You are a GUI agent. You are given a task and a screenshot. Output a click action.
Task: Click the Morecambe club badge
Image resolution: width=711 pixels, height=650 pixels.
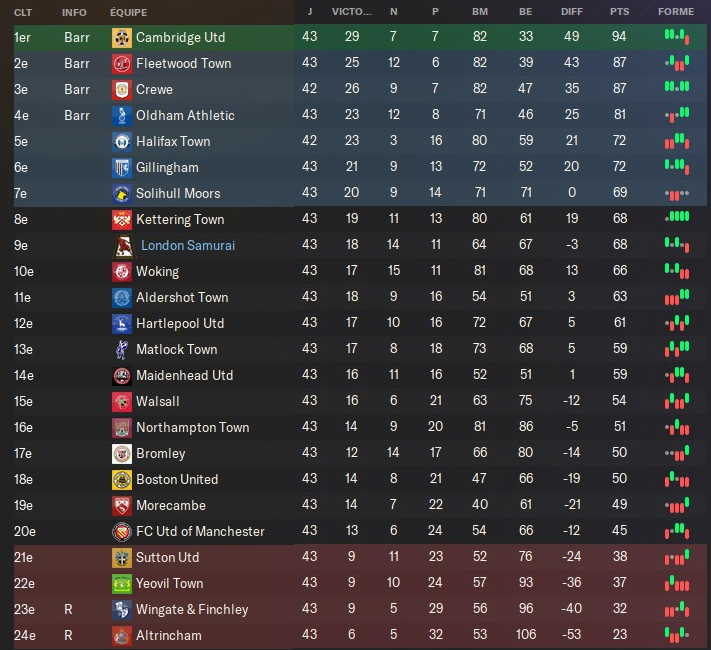[x=121, y=506]
